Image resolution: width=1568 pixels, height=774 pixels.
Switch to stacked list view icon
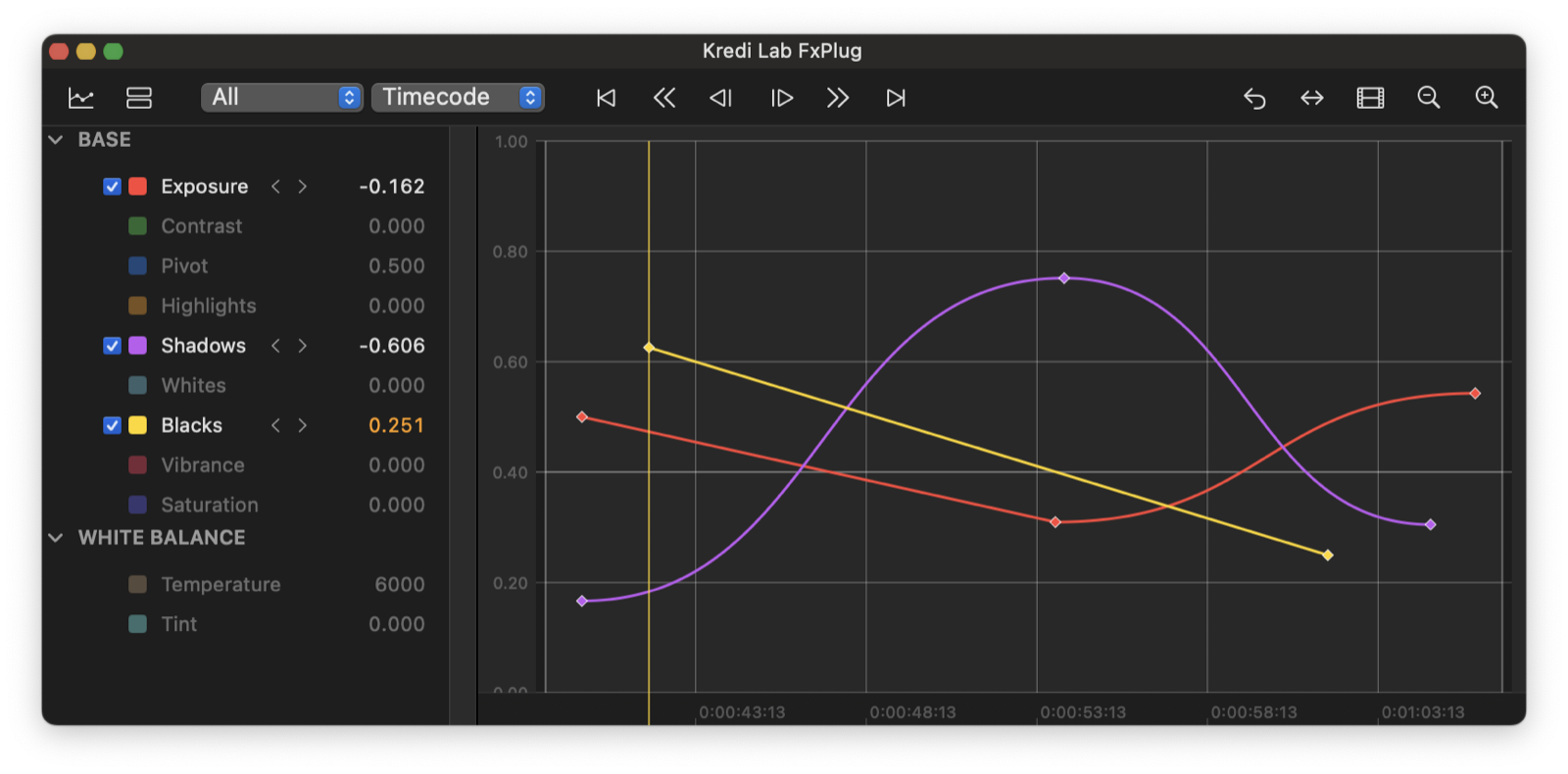[139, 98]
